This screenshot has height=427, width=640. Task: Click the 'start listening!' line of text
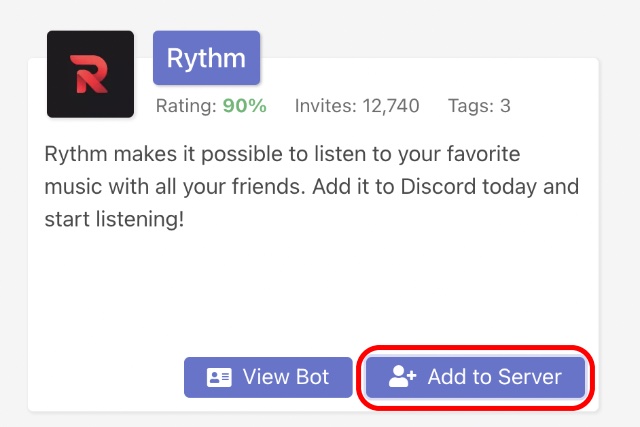(x=114, y=219)
